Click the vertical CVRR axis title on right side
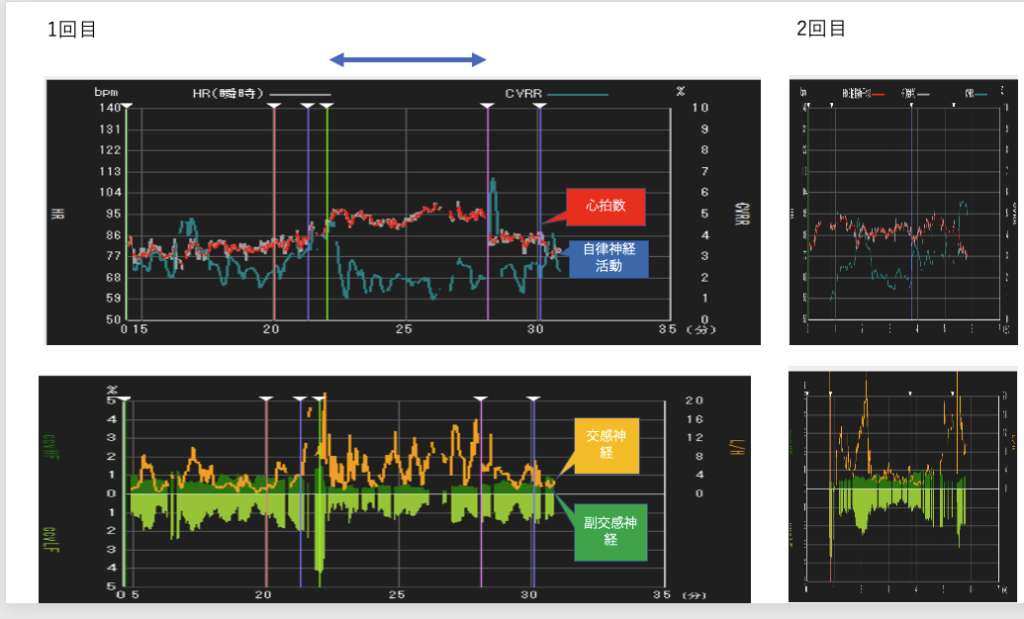The image size is (1024, 619). tap(740, 213)
